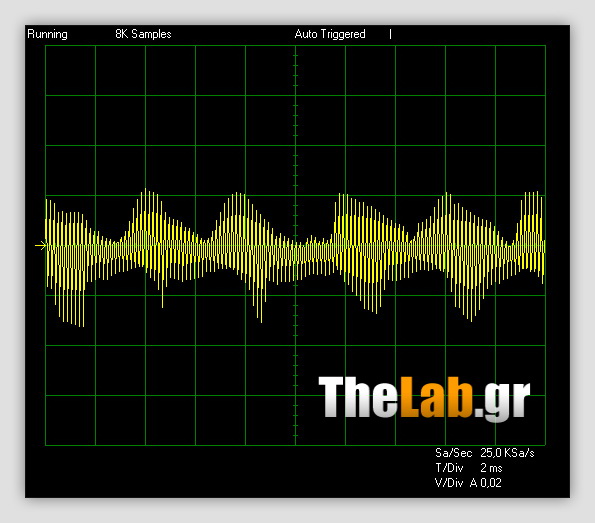Screen dimensions: 595x523
Task: Click the 'Sa/Sec' label
Action: 454,453
